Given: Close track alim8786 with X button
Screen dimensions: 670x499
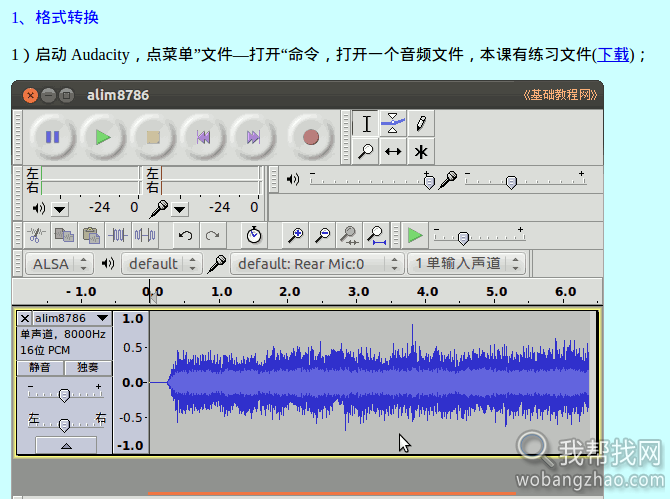Looking at the screenshot, I should coord(25,318).
